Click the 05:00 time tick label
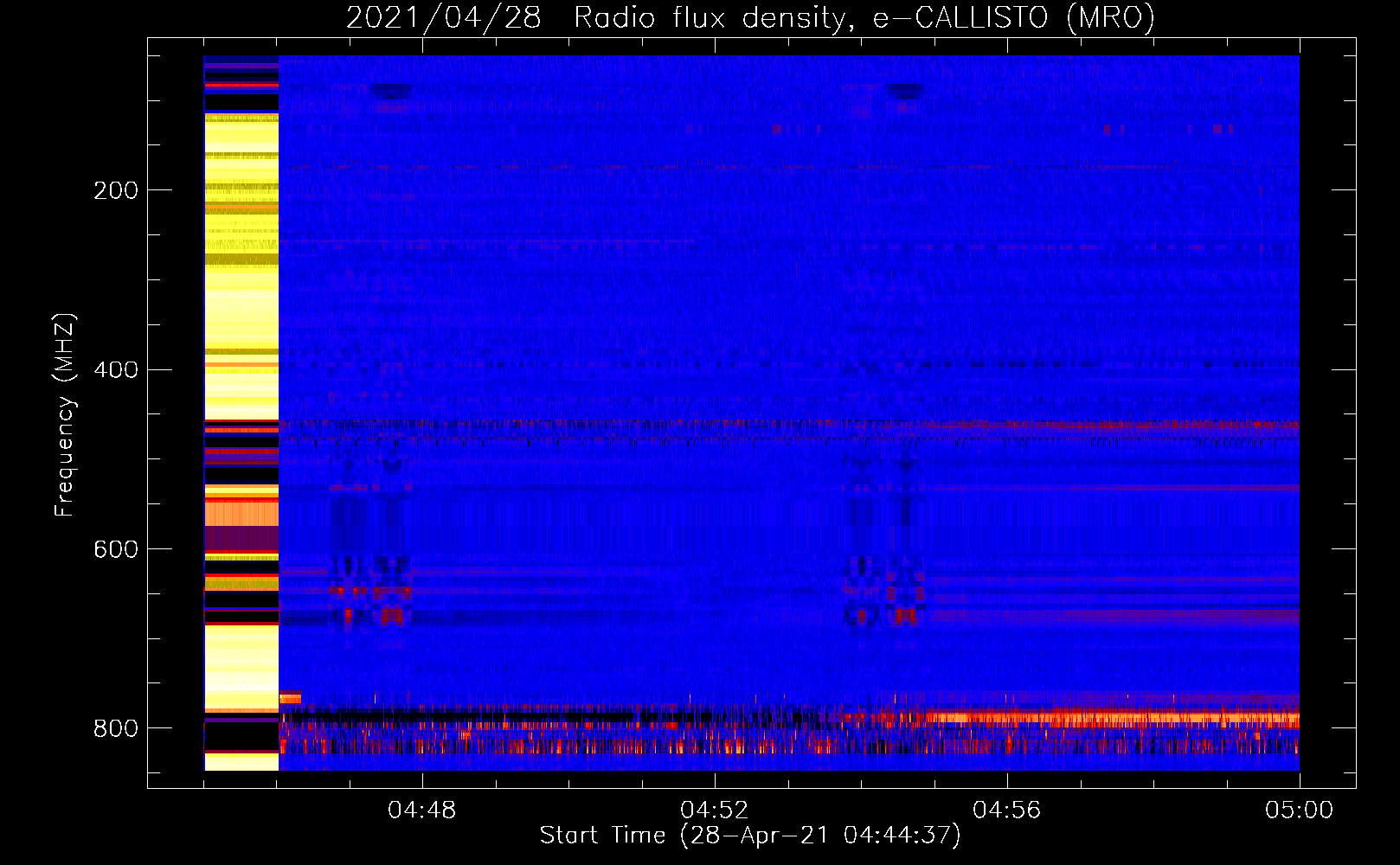The image size is (1400, 865). coord(1300,811)
